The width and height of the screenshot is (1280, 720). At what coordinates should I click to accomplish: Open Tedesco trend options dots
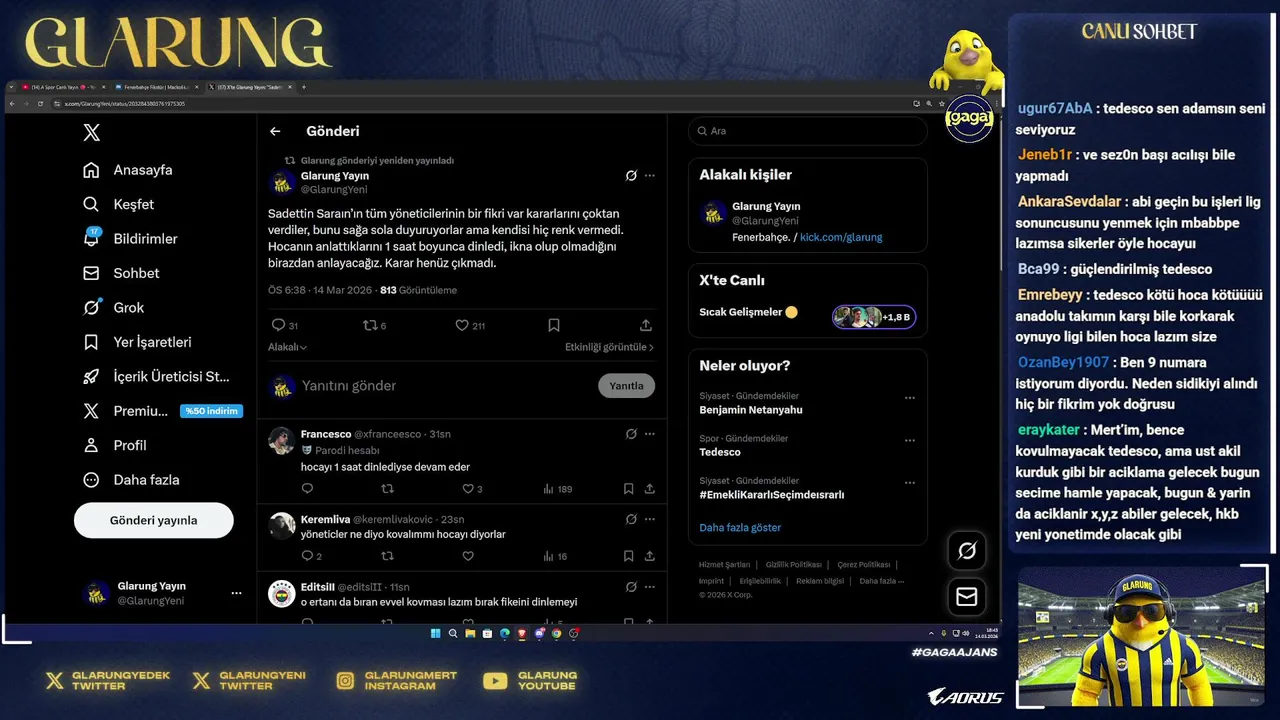click(910, 440)
